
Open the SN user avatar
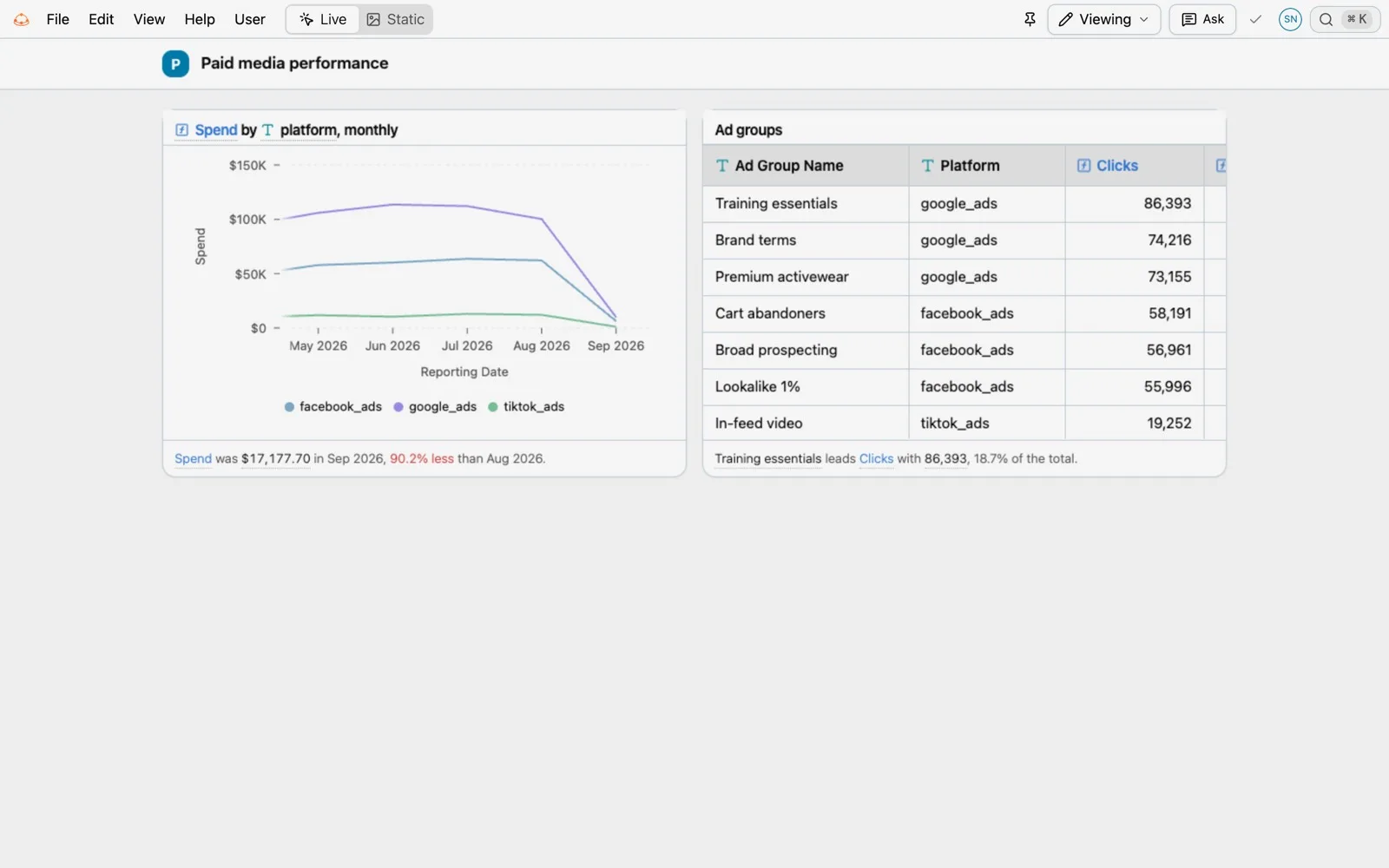[1290, 19]
